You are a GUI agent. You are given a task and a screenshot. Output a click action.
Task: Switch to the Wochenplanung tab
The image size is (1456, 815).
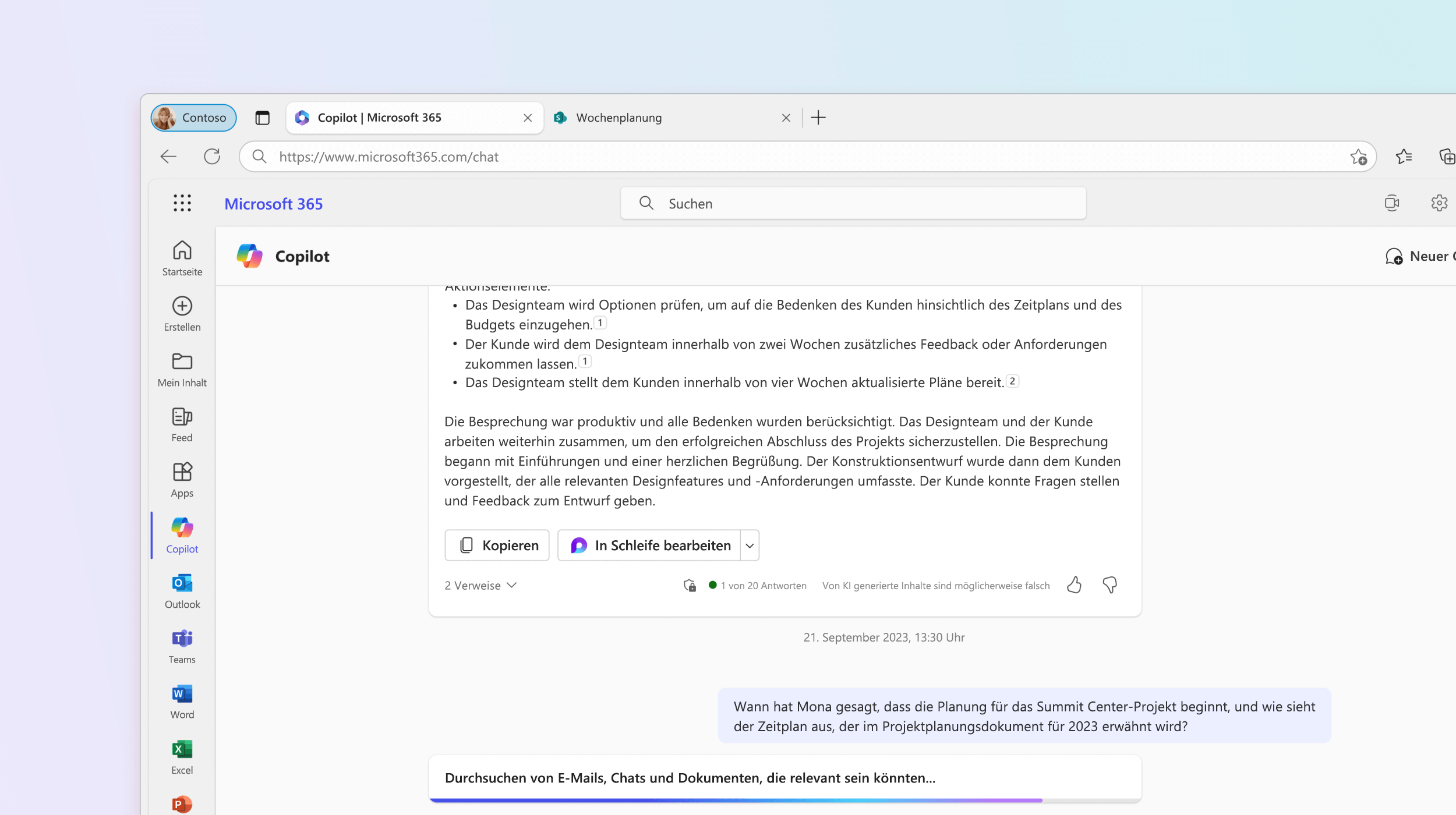673,118
